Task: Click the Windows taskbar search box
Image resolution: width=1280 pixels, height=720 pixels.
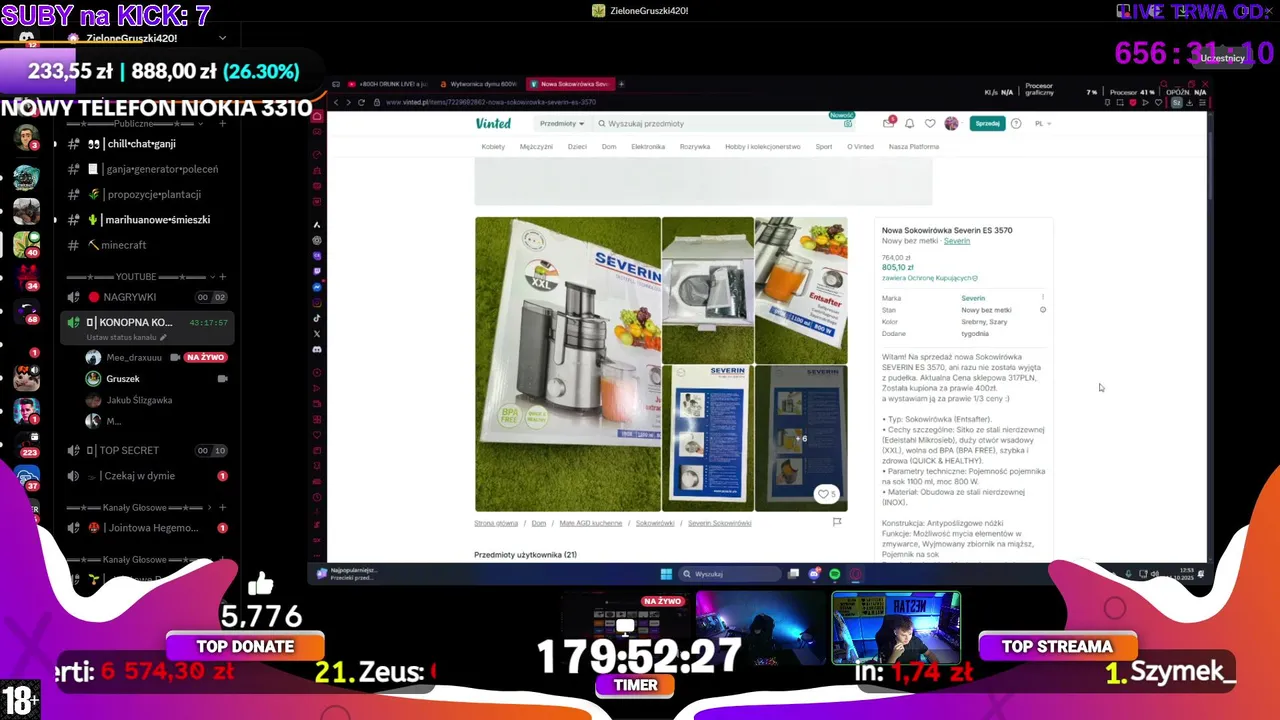Action: pyautogui.click(x=731, y=574)
